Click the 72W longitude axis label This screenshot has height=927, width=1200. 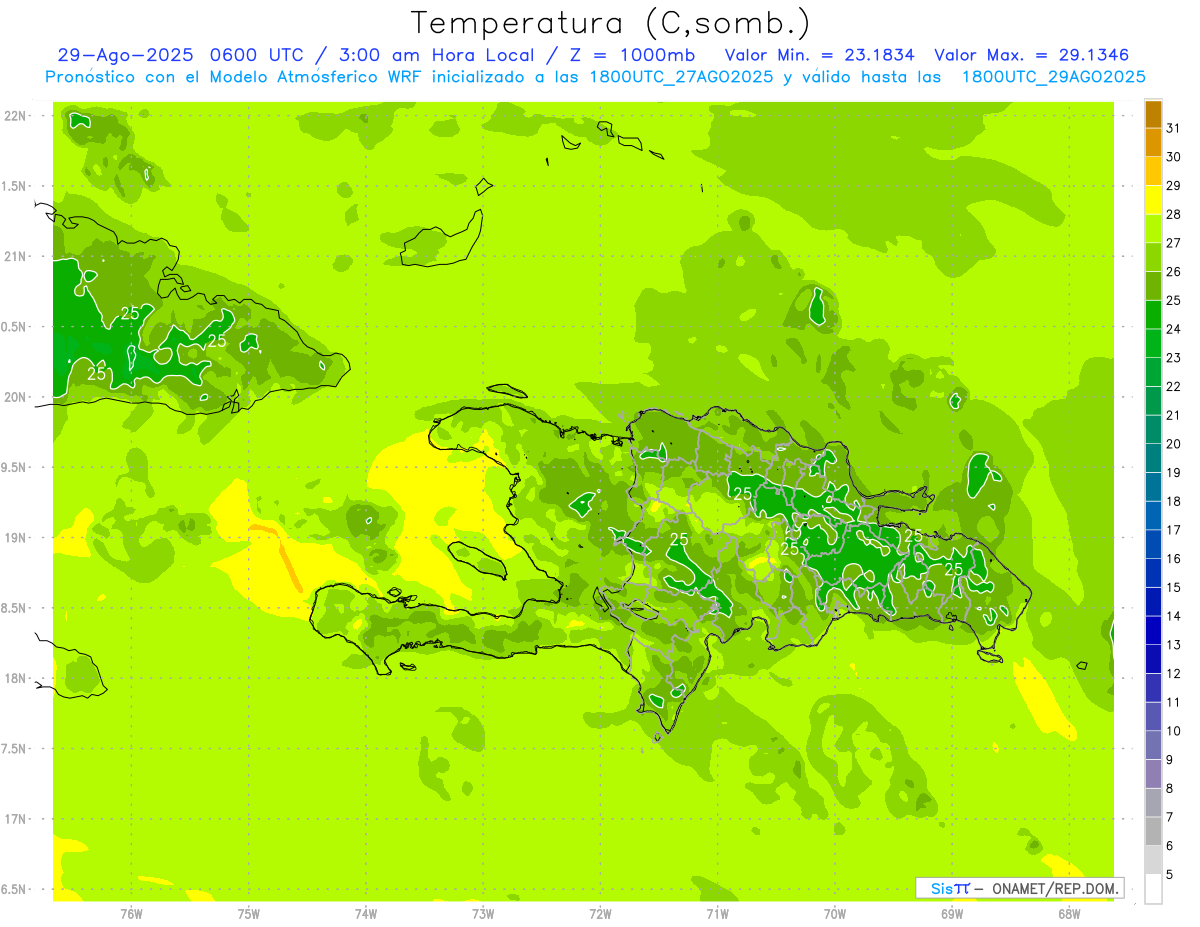click(x=601, y=914)
